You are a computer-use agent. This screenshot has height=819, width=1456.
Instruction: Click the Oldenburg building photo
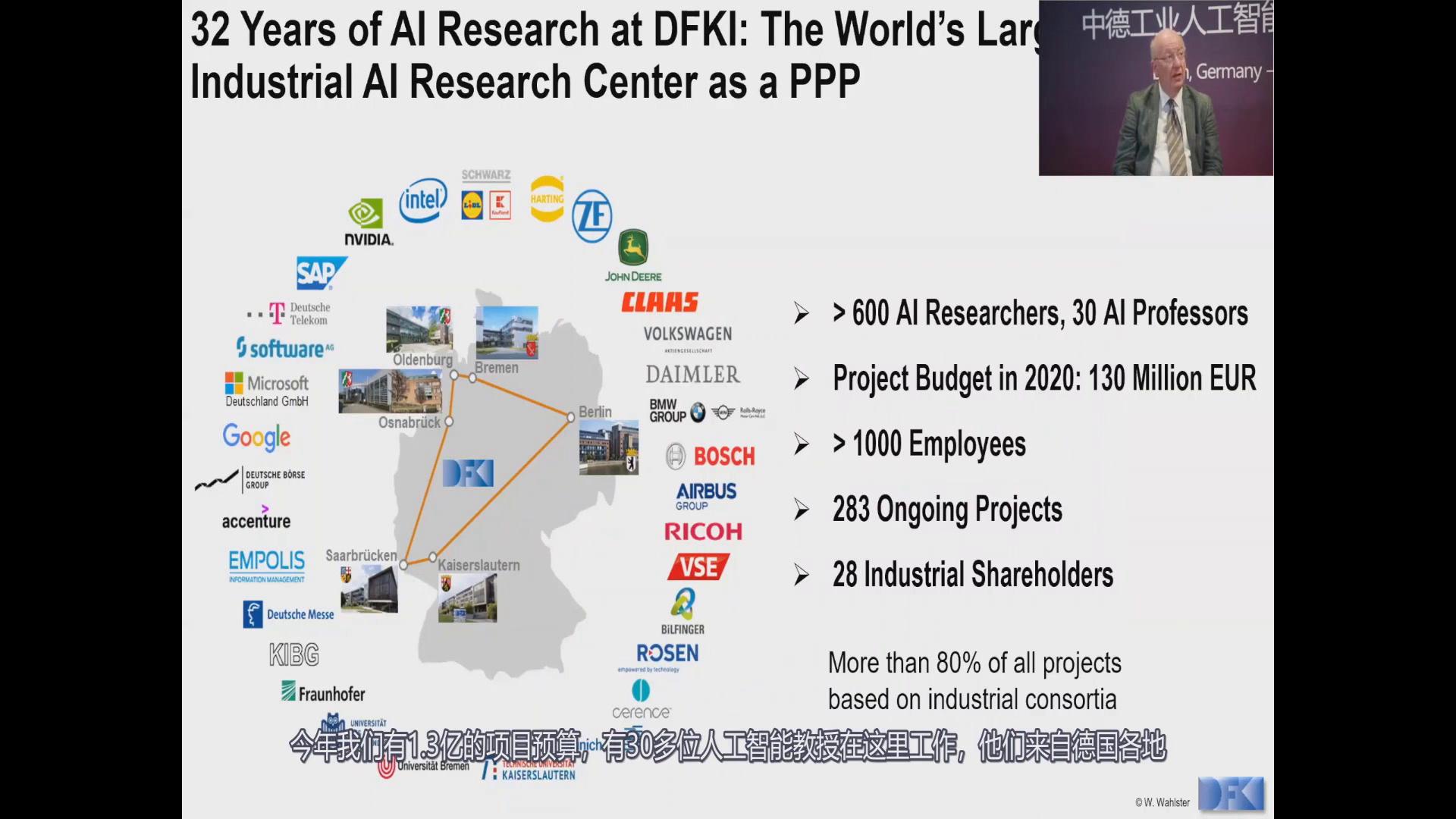point(419,329)
